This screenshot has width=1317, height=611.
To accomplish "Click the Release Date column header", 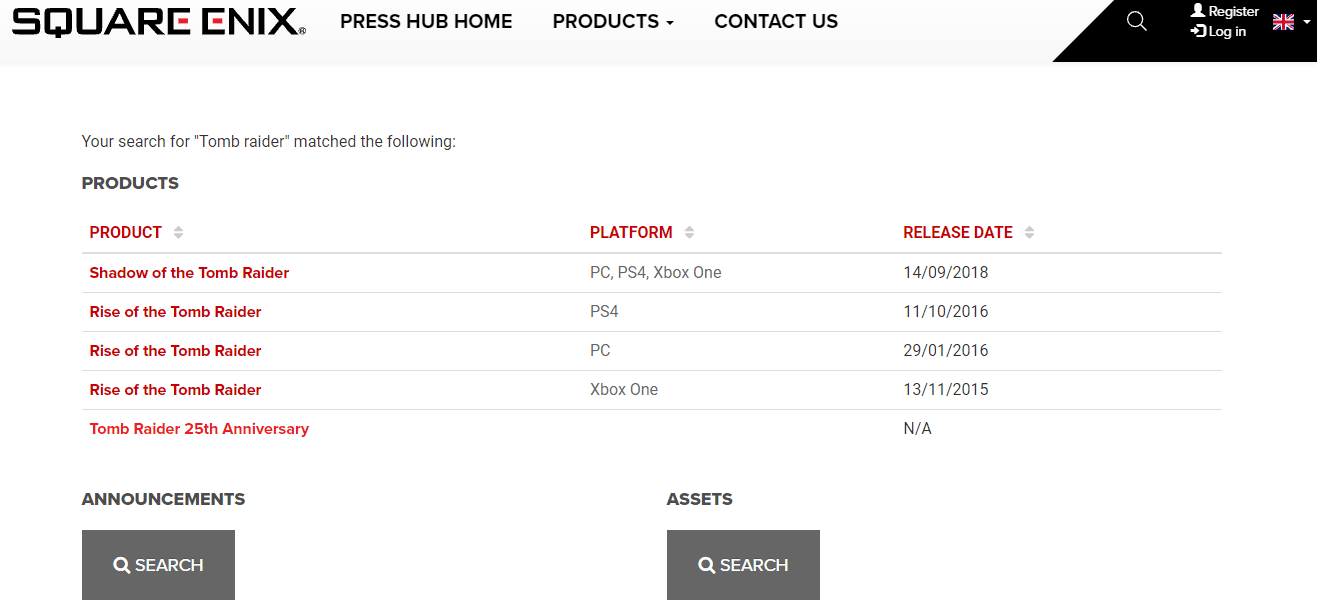I will [x=958, y=232].
